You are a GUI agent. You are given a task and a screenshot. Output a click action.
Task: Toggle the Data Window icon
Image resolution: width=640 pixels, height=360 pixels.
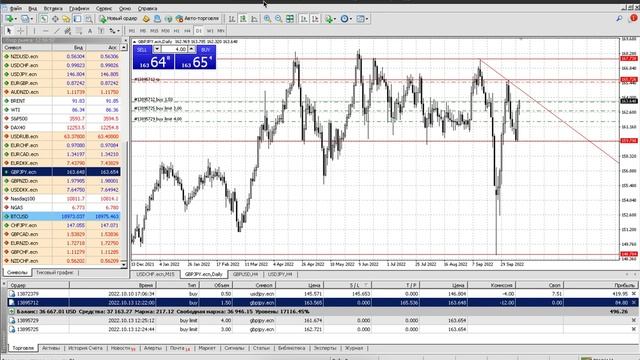(55, 19)
